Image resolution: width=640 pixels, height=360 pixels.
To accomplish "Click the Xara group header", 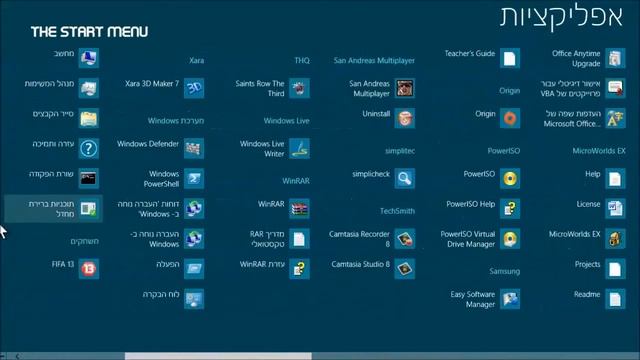I will click(196, 60).
